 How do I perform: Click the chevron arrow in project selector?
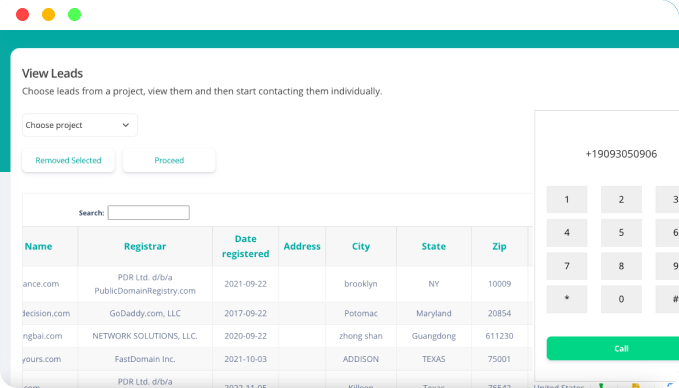[x=126, y=125]
